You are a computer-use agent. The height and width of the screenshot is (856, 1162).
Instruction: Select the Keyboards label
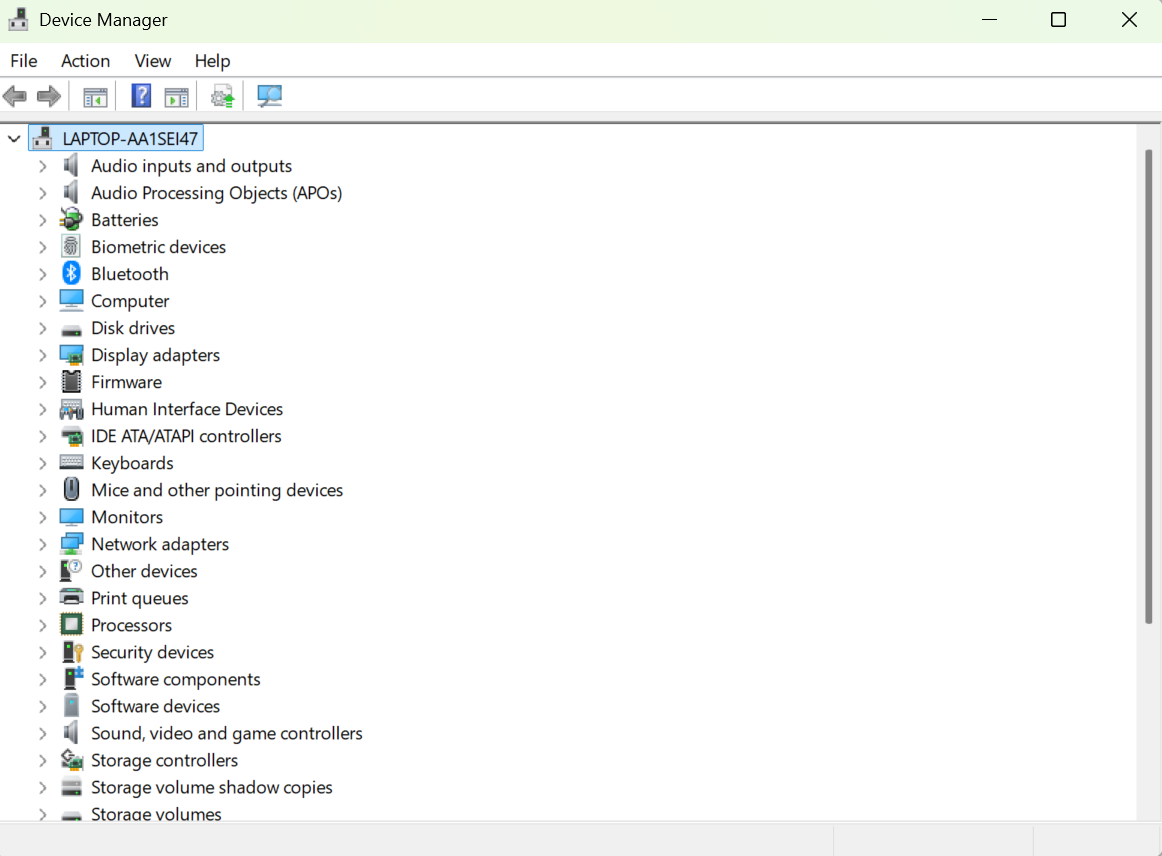(x=132, y=463)
